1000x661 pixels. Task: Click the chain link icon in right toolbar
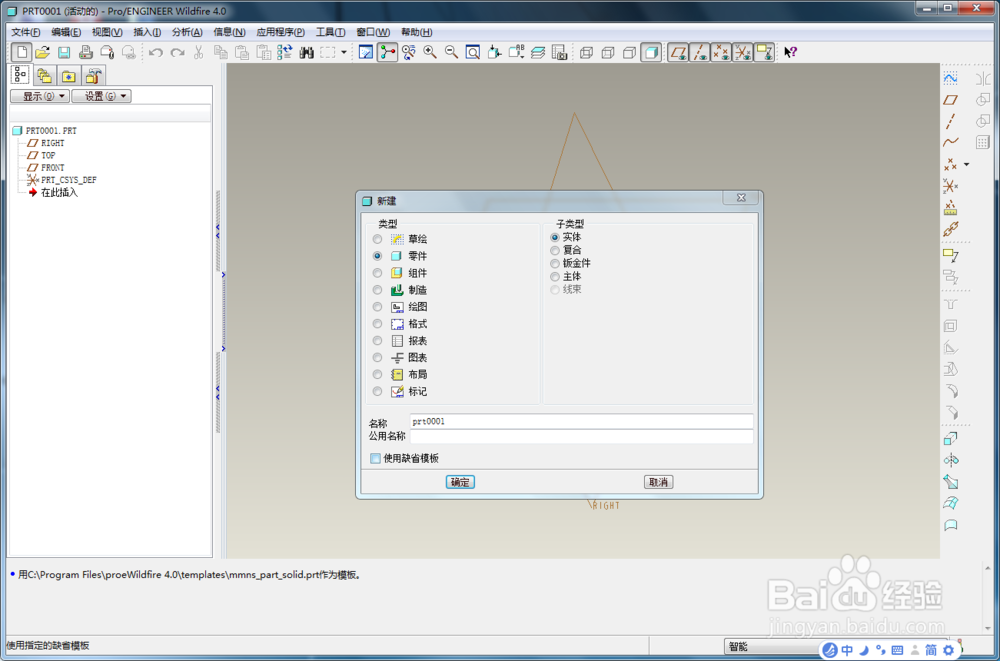(x=950, y=229)
